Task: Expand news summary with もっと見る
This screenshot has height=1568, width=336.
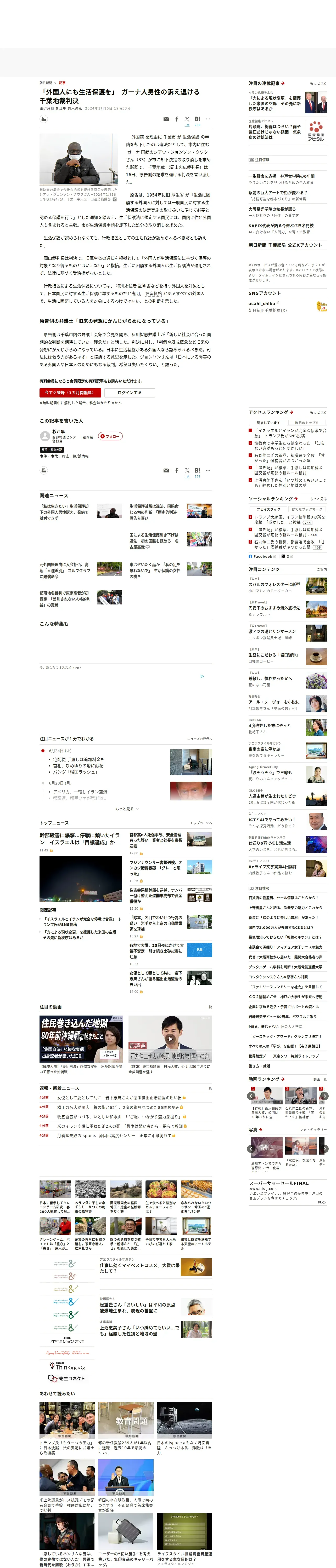Action: pos(127,809)
